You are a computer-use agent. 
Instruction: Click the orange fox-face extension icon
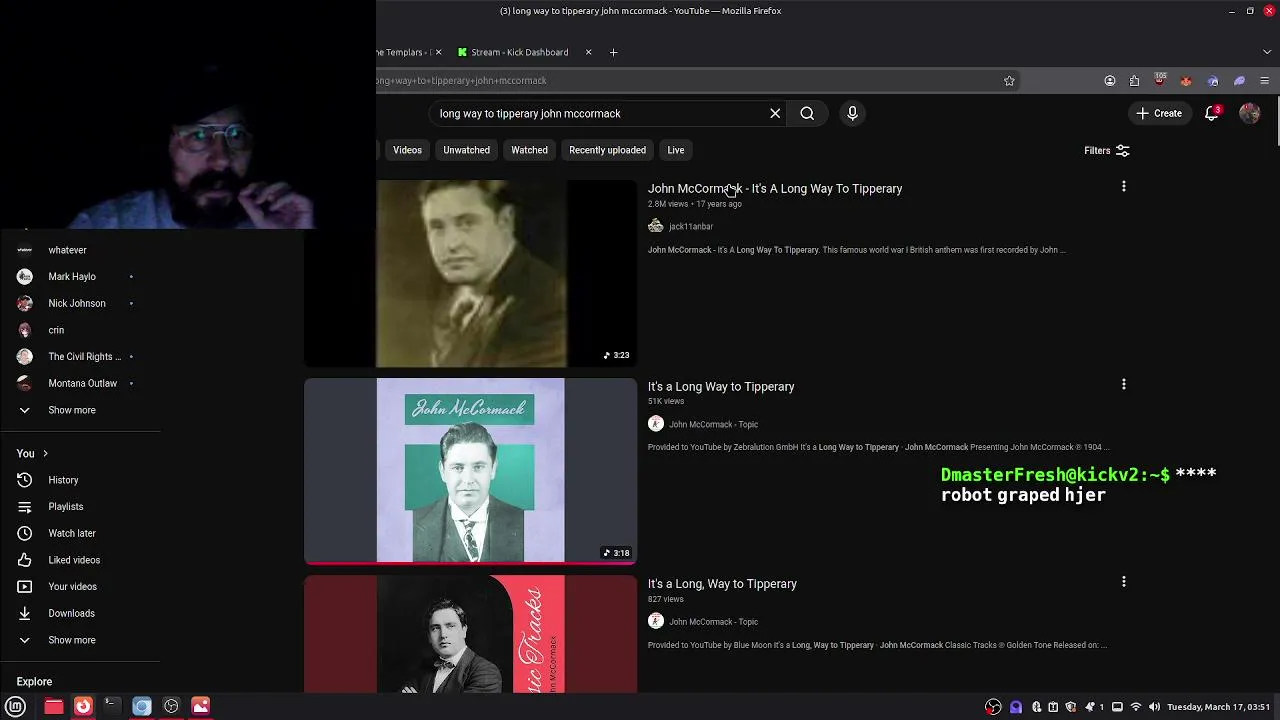click(1186, 81)
